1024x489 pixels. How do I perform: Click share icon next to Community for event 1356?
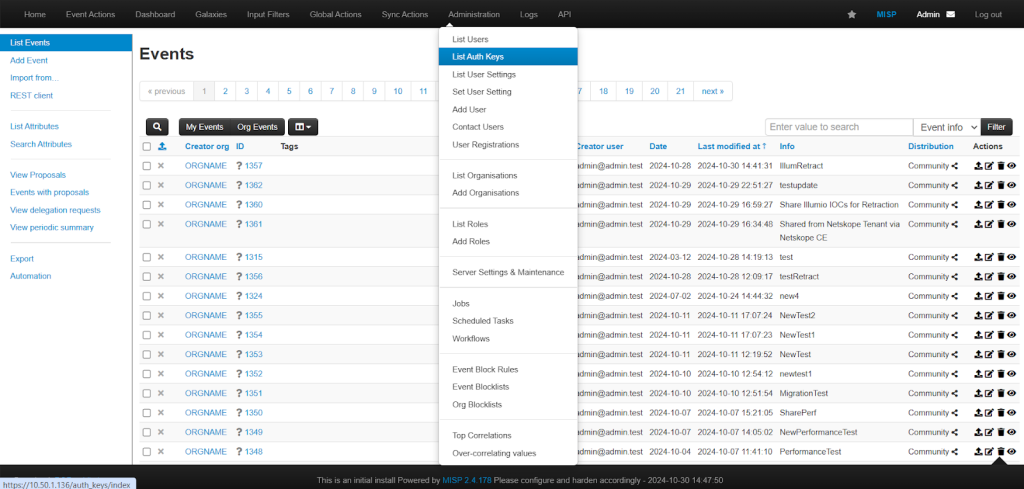click(955, 277)
